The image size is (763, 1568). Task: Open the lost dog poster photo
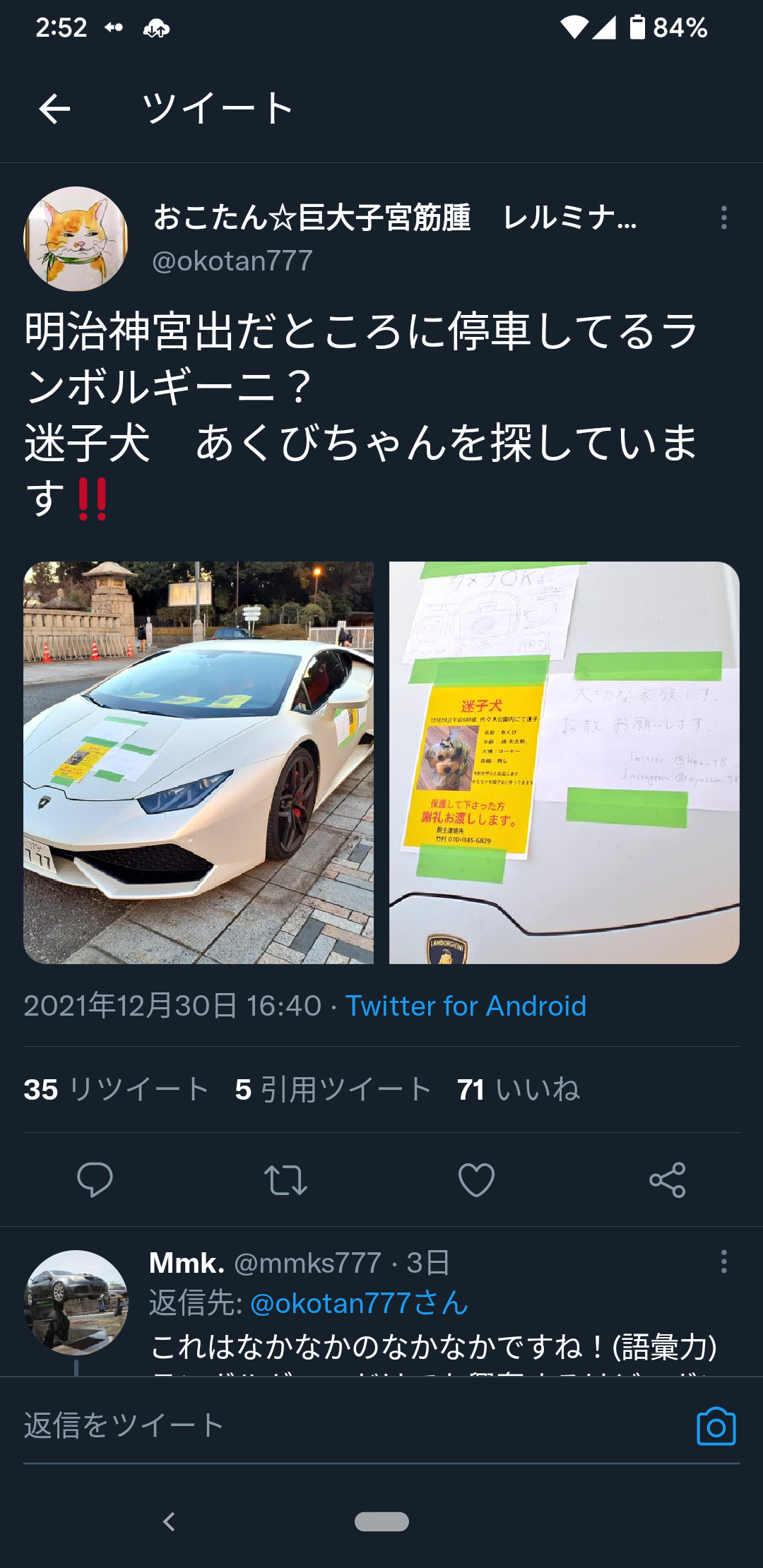[x=564, y=763]
